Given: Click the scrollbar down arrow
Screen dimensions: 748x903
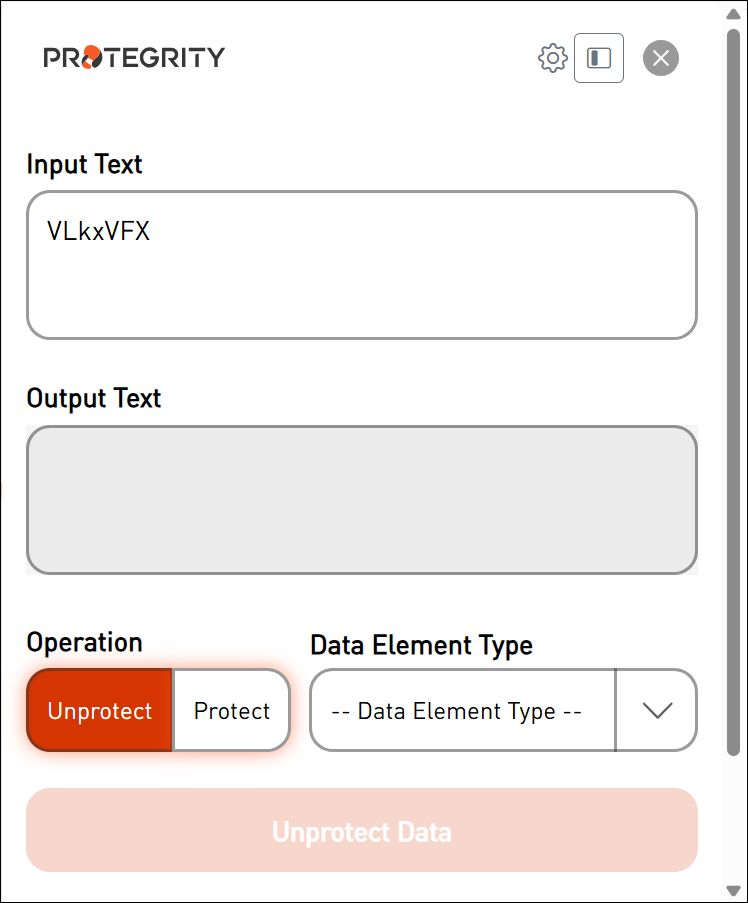Looking at the screenshot, I should (x=733, y=890).
